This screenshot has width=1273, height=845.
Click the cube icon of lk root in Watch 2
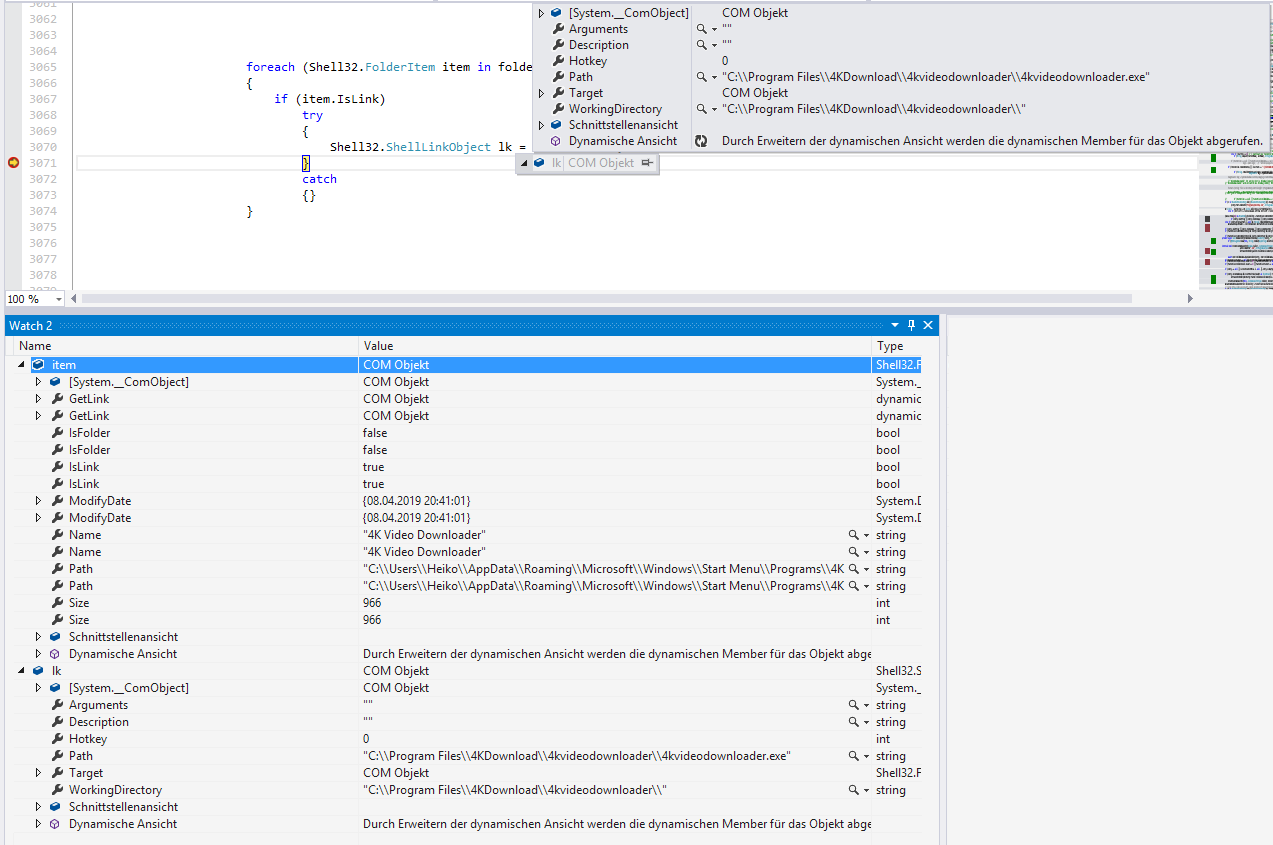coord(38,671)
